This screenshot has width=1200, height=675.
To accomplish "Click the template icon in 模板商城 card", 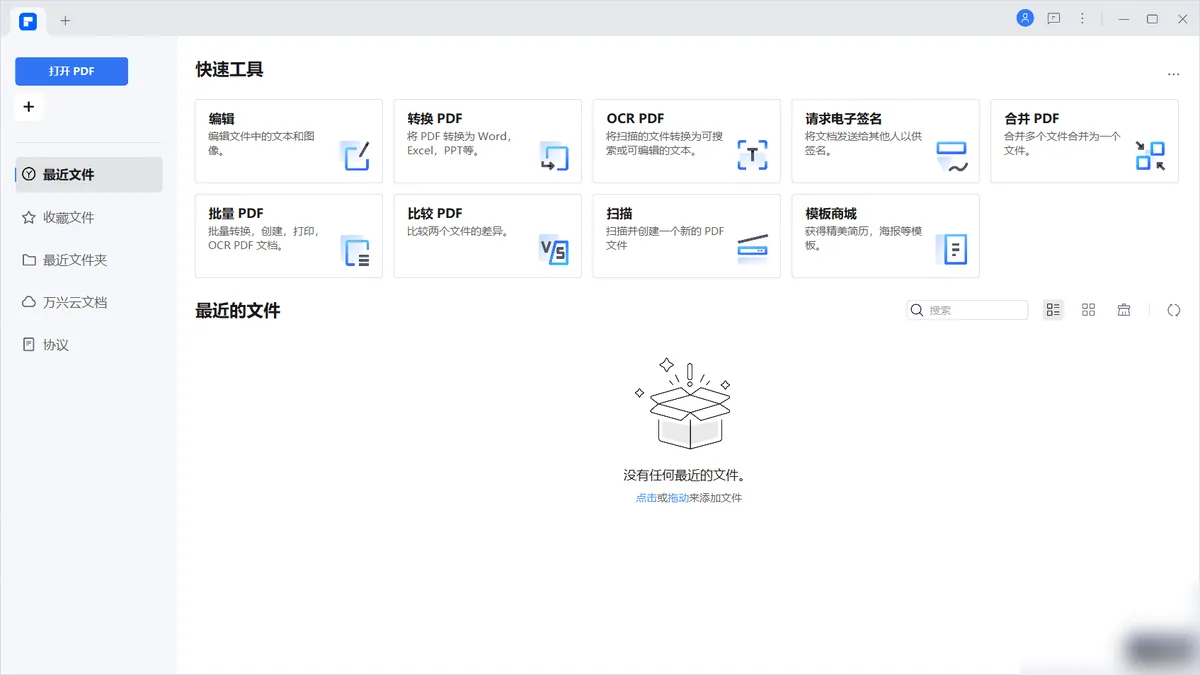I will 952,250.
